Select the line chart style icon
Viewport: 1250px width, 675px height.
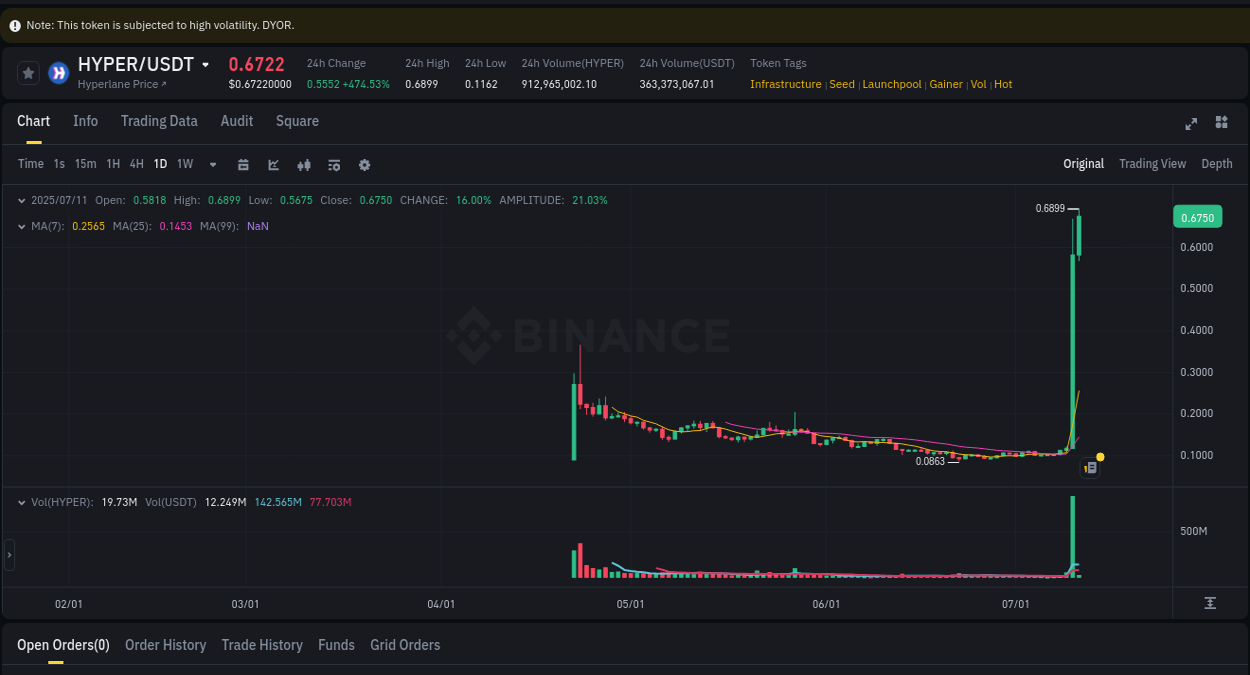pos(273,164)
